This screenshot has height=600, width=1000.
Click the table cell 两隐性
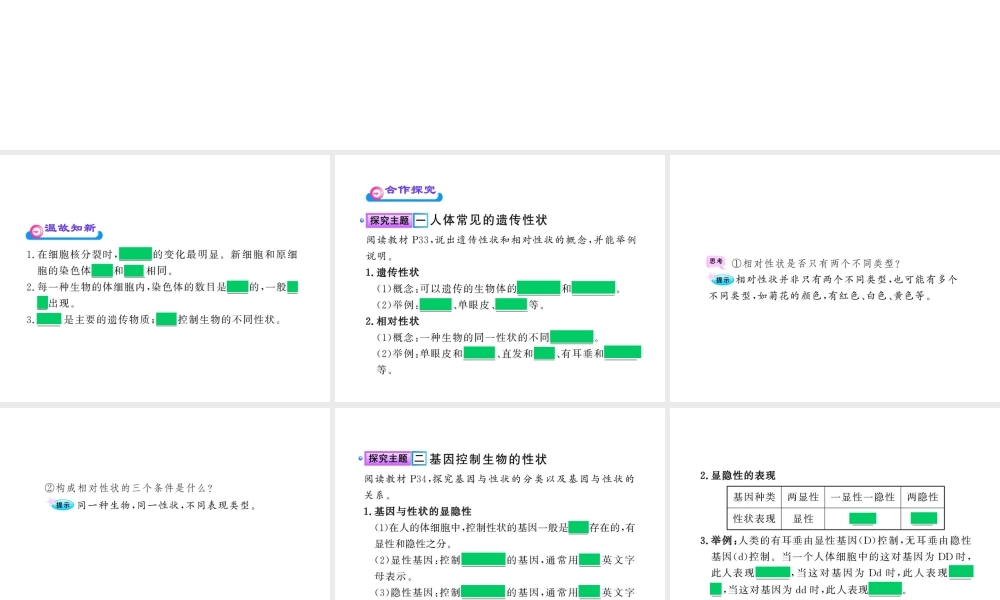click(x=922, y=497)
